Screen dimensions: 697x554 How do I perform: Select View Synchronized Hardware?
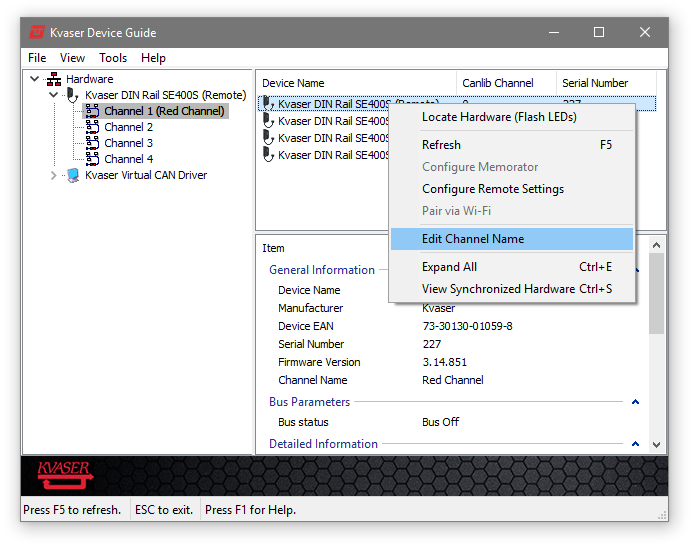point(512,289)
